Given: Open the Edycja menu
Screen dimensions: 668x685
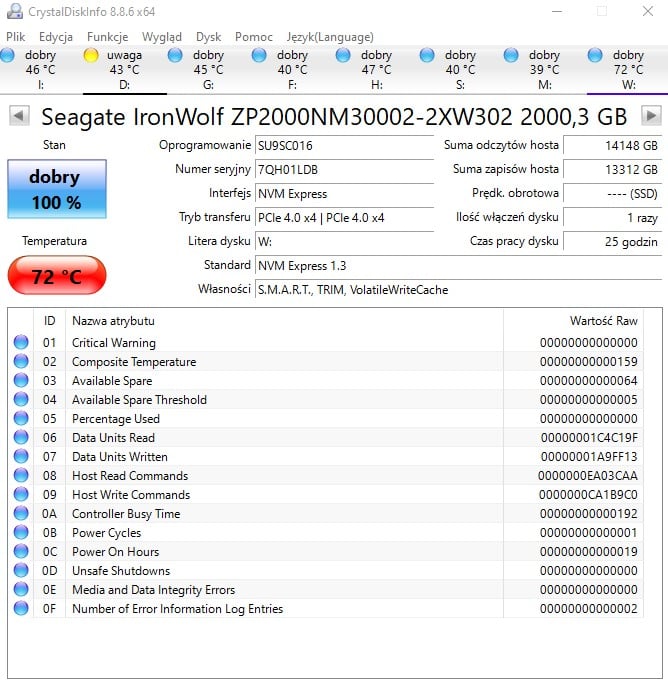Looking at the screenshot, I should [56, 37].
